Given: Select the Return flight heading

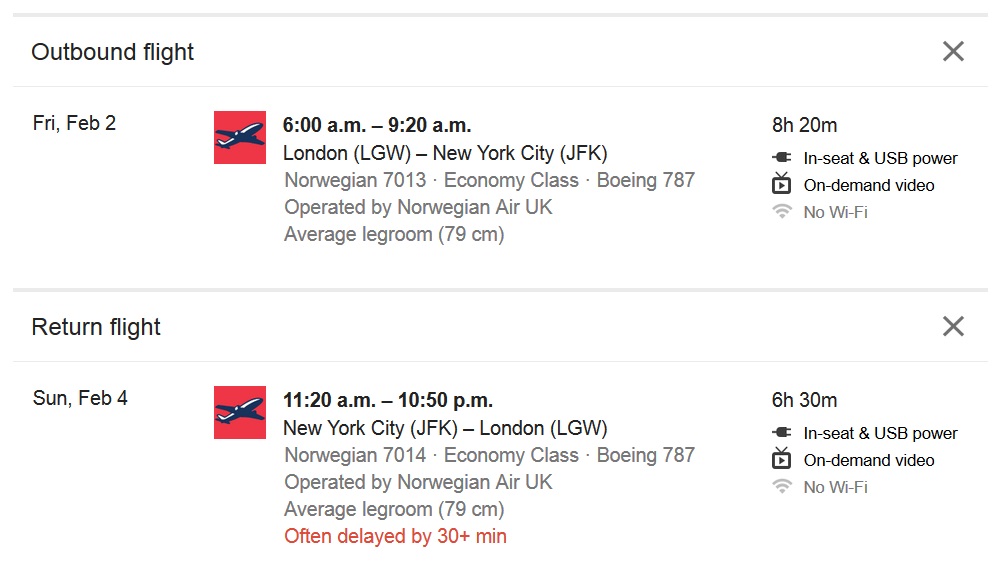Looking at the screenshot, I should pyautogui.click(x=96, y=327).
